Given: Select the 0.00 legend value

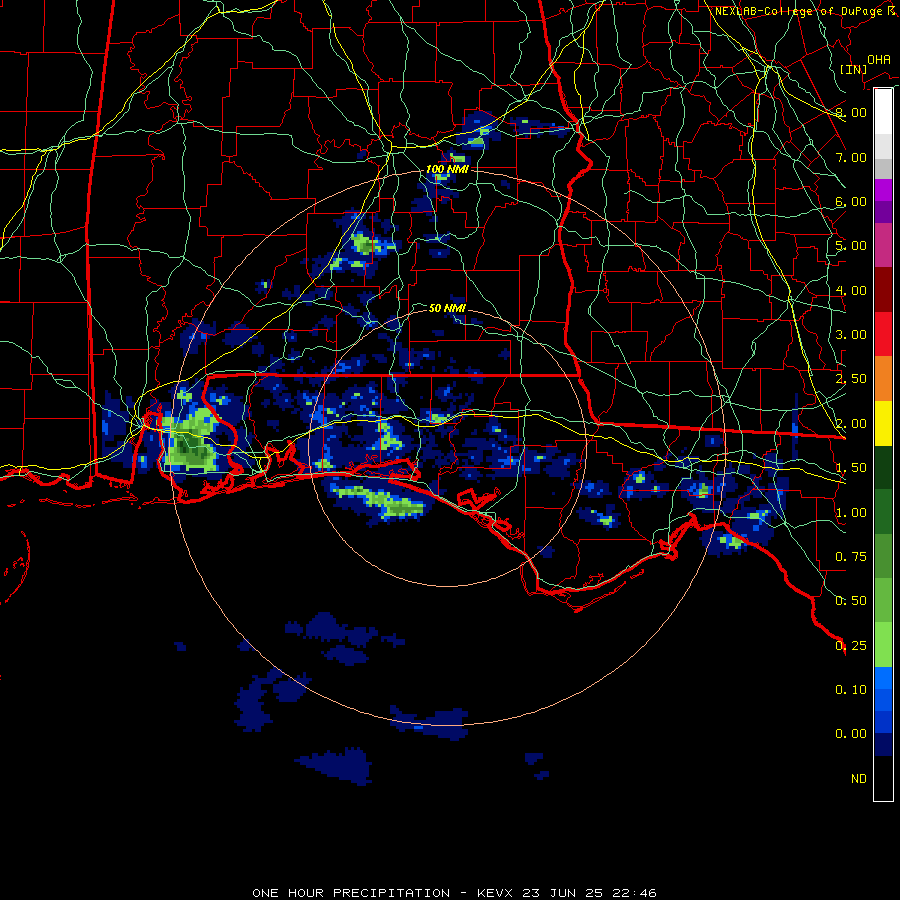Looking at the screenshot, I should point(851,734).
